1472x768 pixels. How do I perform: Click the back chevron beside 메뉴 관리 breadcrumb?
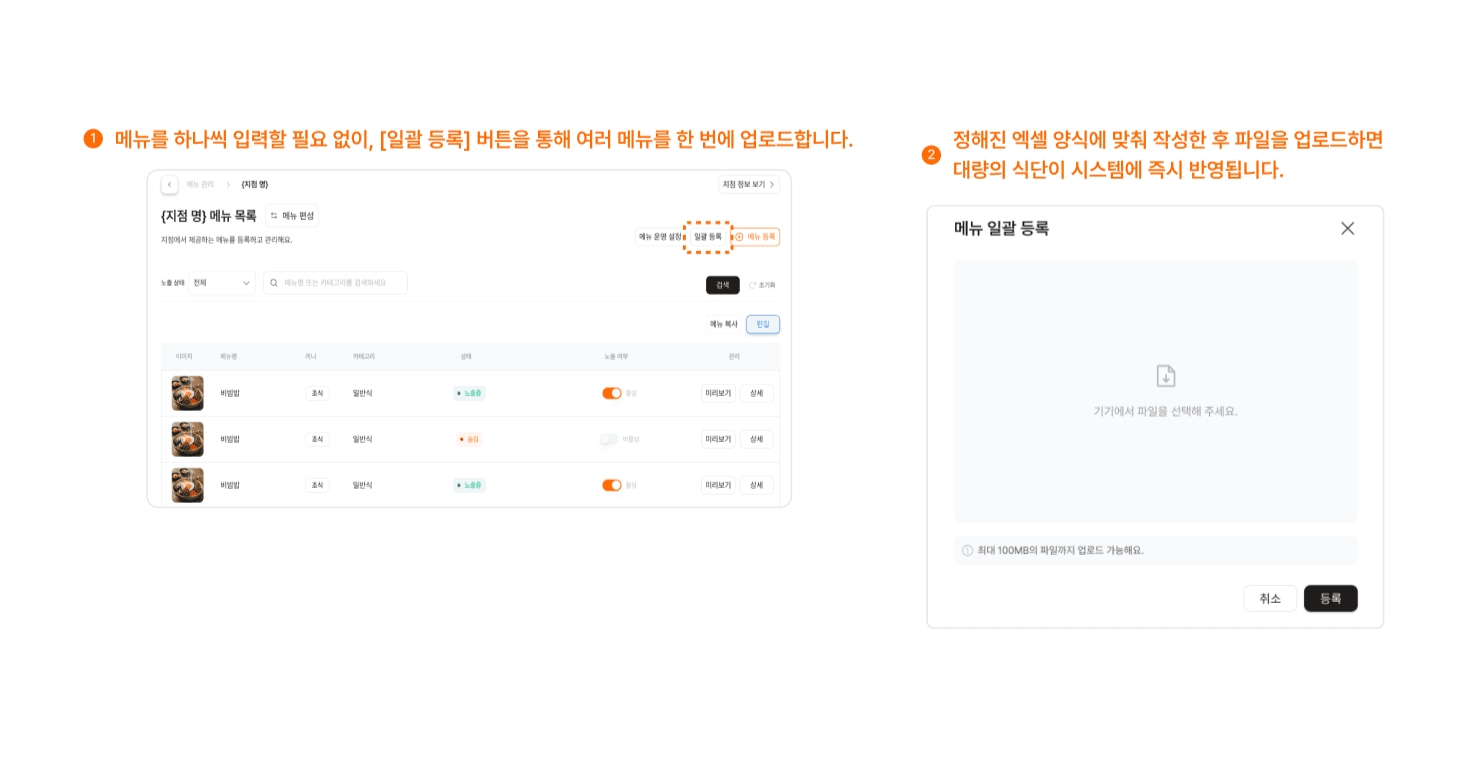(x=170, y=185)
